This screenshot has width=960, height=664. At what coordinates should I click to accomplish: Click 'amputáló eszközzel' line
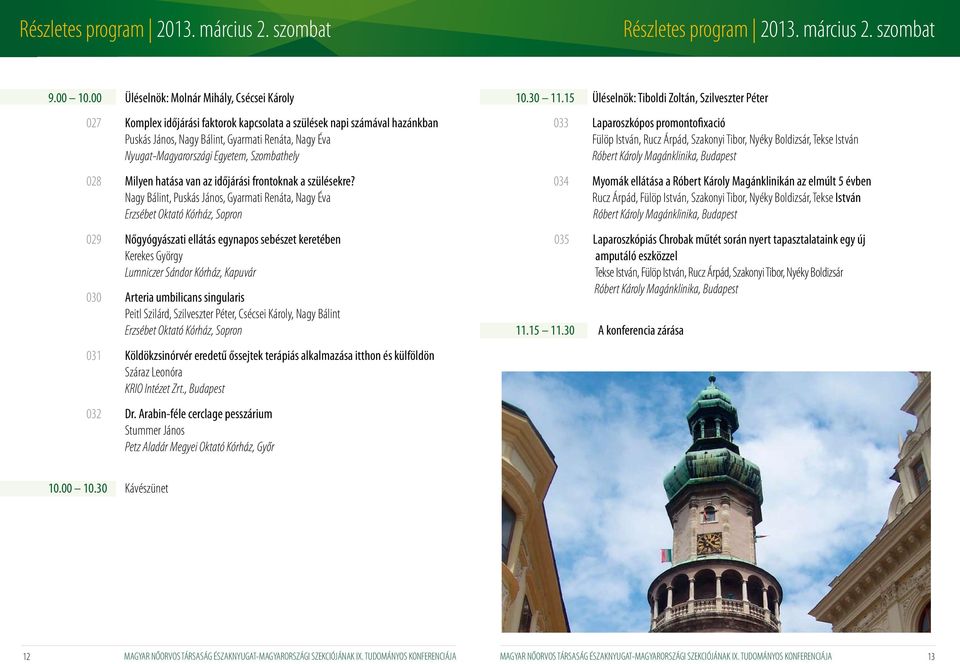636,256
